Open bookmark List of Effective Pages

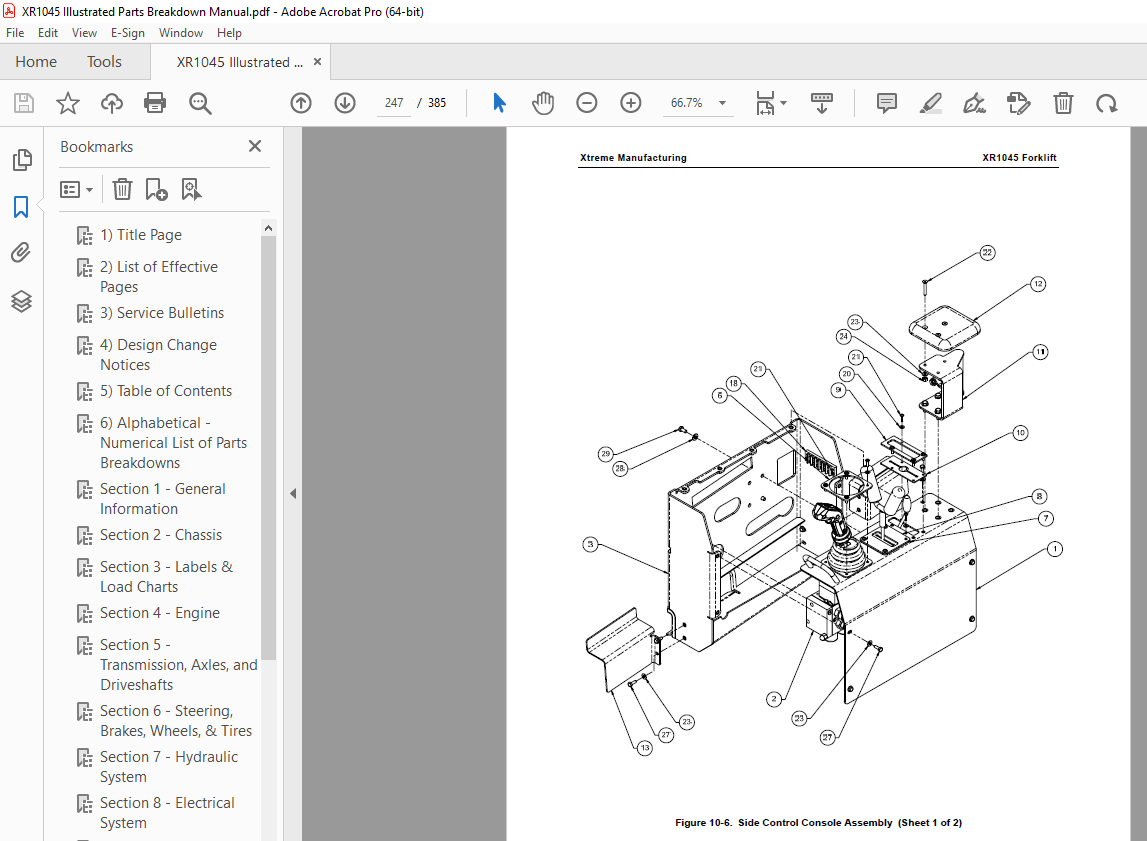159,276
